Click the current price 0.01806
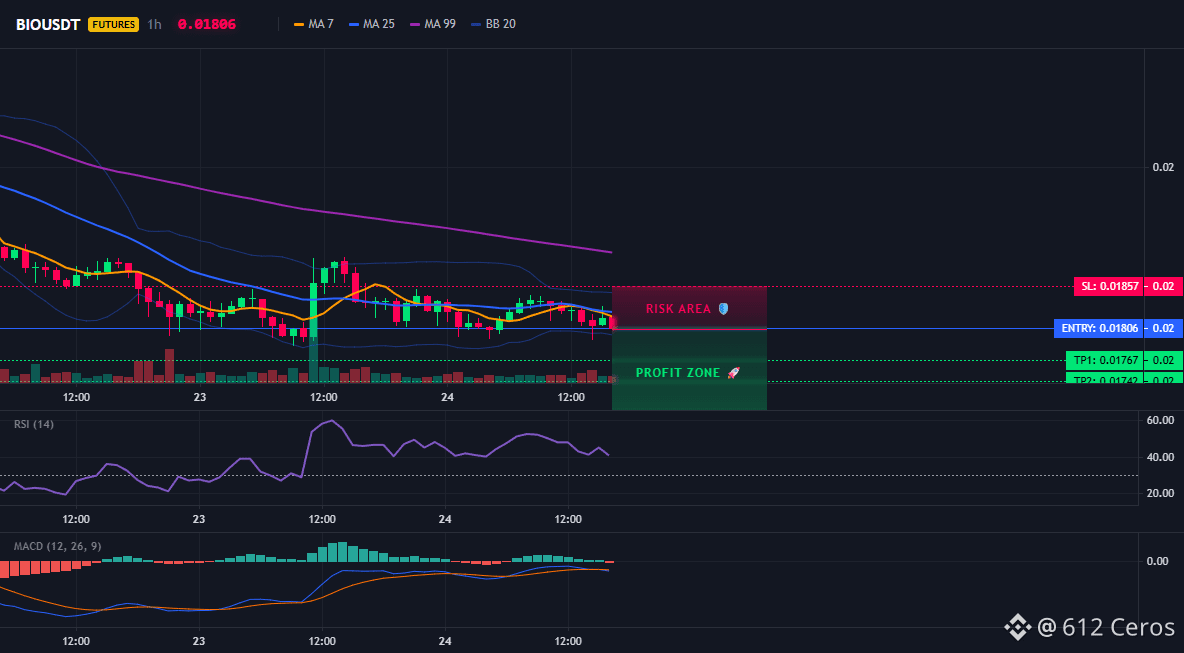 (206, 24)
